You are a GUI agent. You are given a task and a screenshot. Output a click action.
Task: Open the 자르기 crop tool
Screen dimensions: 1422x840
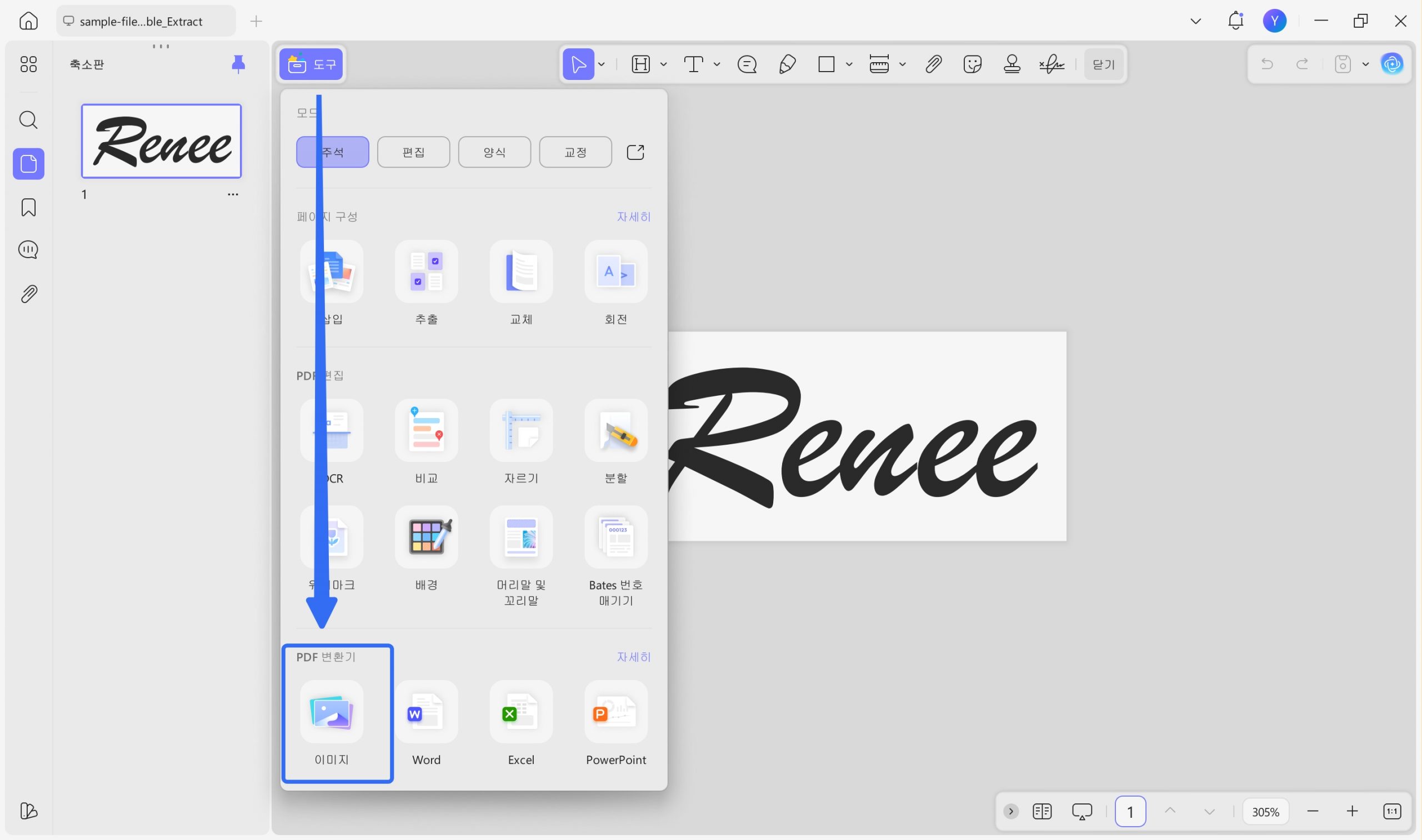(x=521, y=430)
